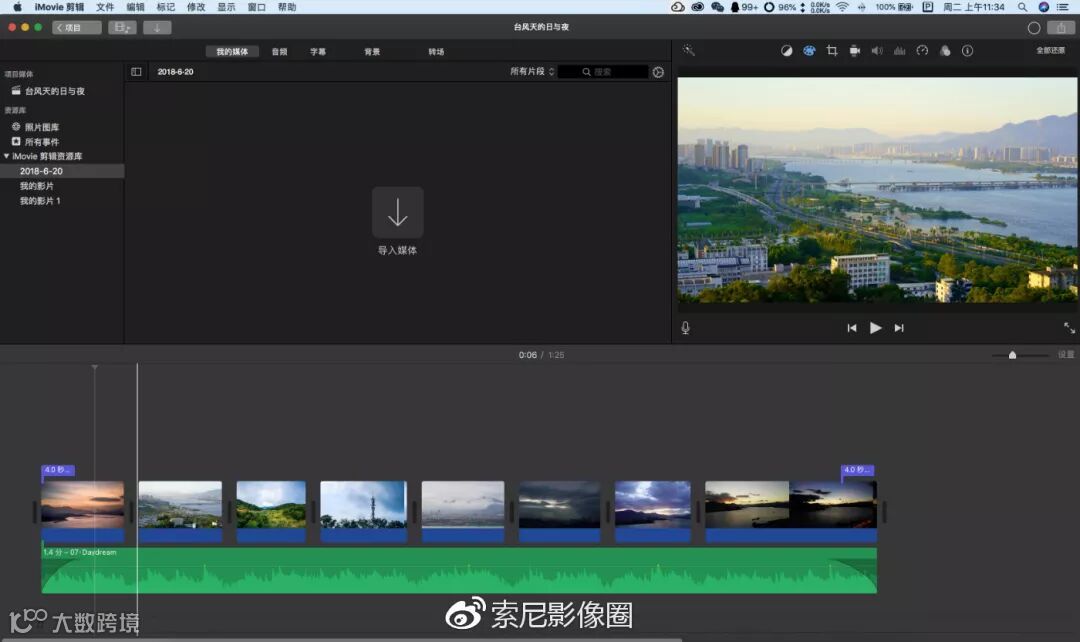Screen dimensions: 1080x642
Task: Click the magic wand auto-enhance icon
Action: (x=688, y=50)
